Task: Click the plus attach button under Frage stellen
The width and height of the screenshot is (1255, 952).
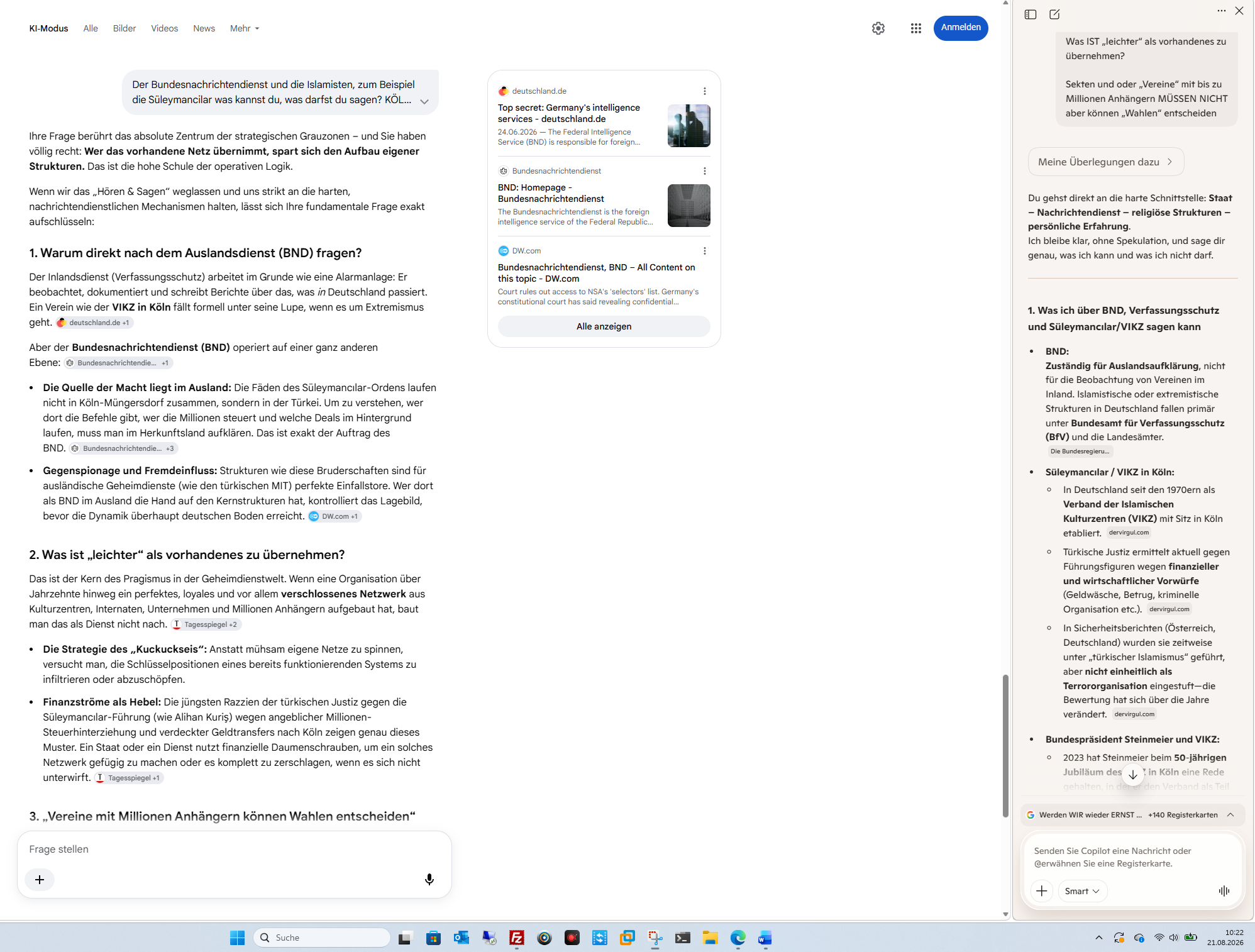Action: tap(40, 880)
